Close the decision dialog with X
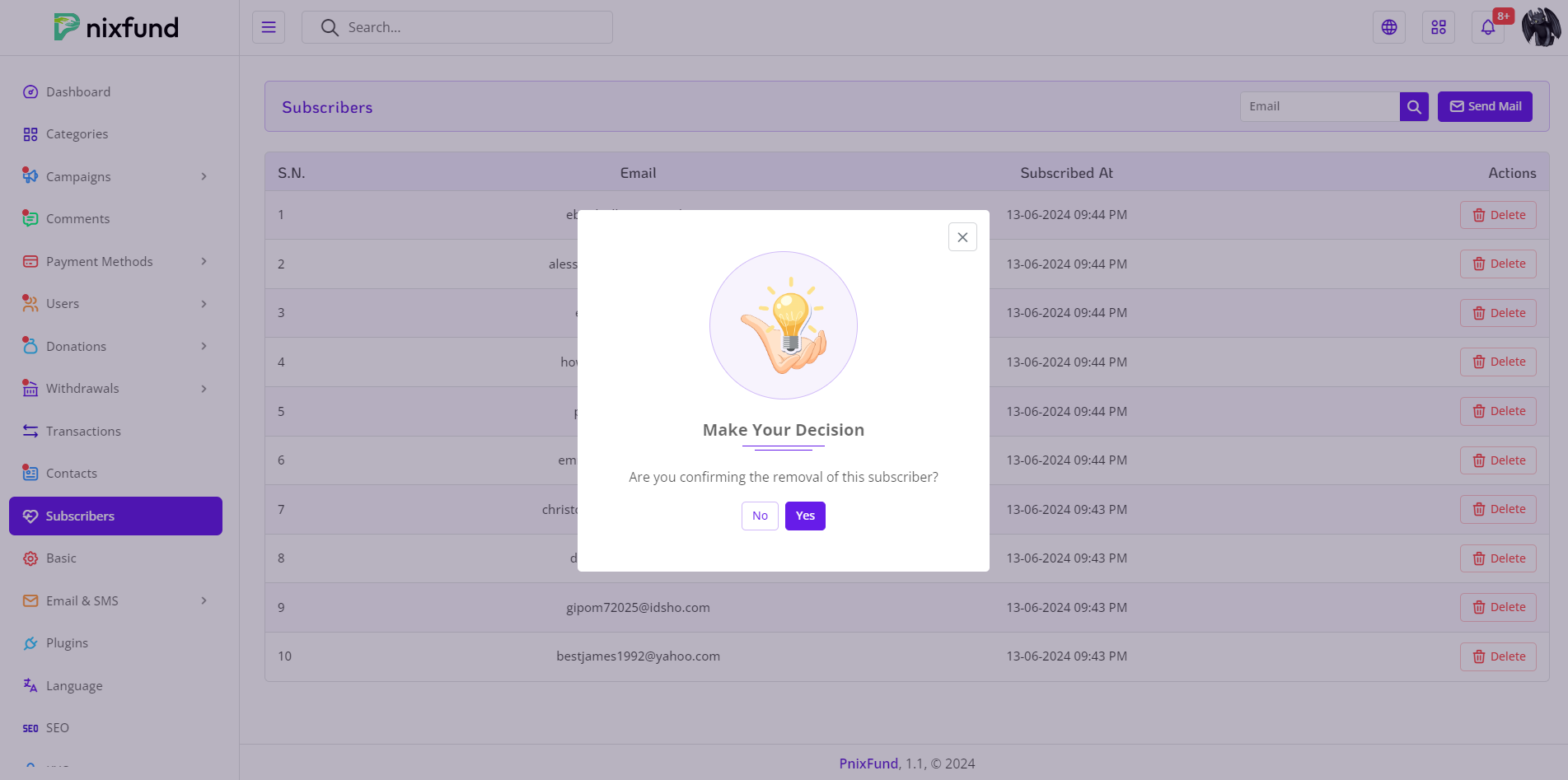 click(962, 237)
